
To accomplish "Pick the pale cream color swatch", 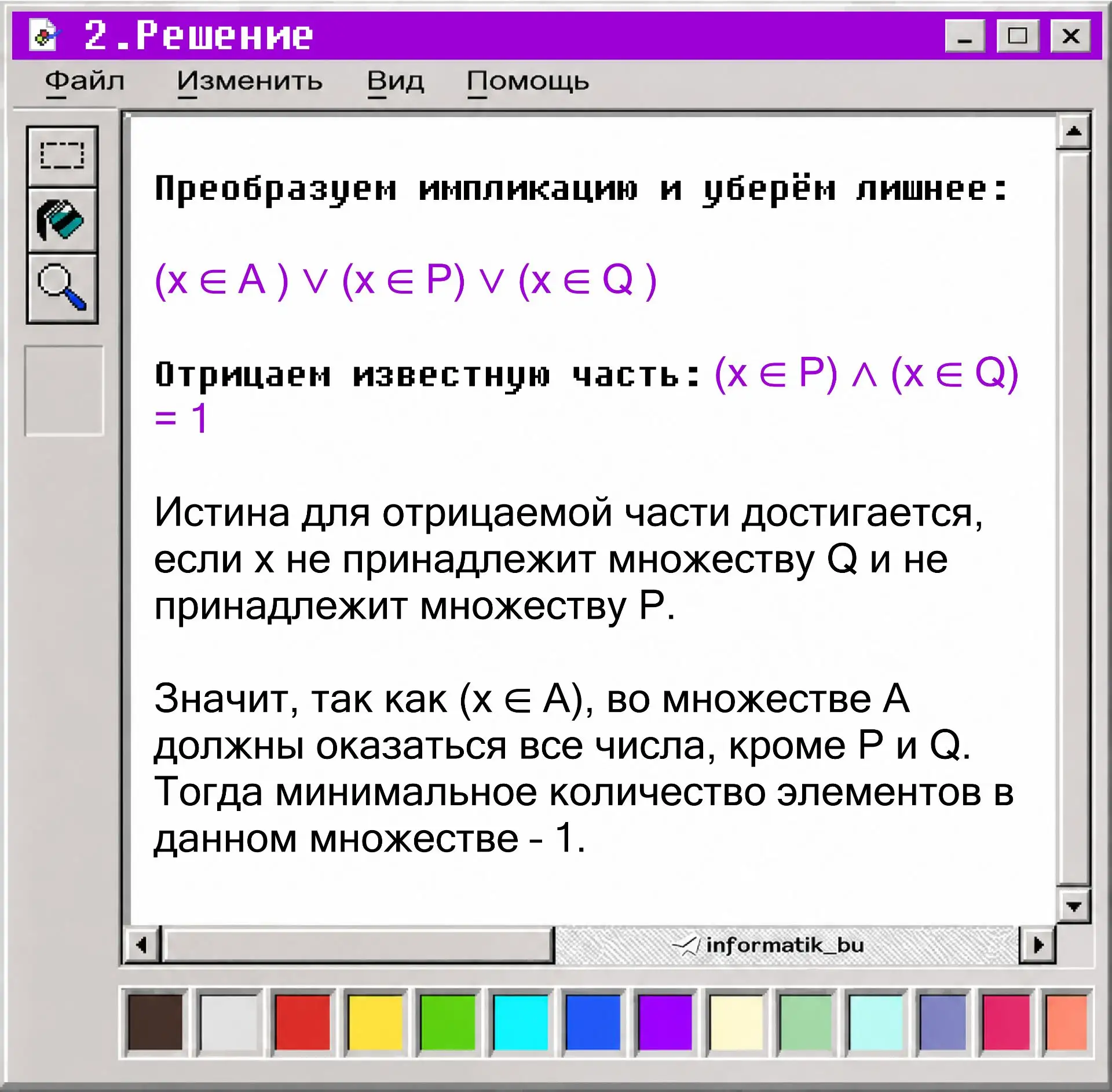I will [736, 1022].
